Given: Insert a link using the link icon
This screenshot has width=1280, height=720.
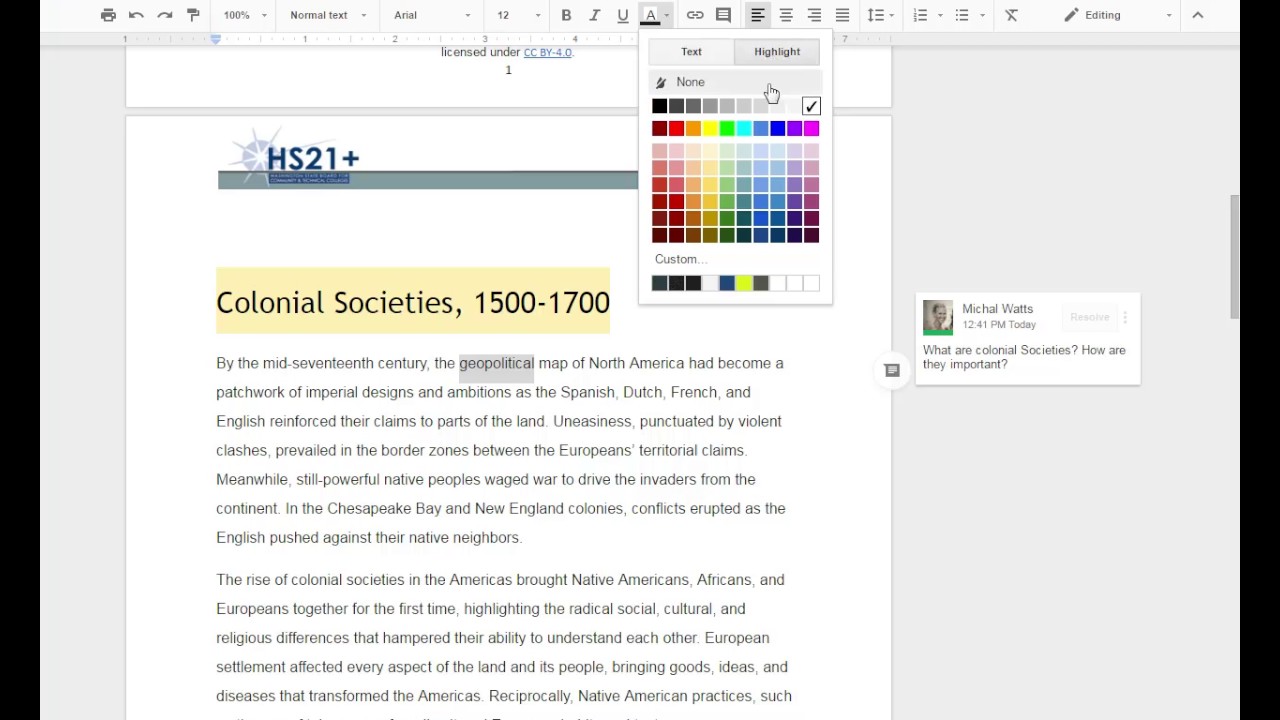Looking at the screenshot, I should coord(695,15).
